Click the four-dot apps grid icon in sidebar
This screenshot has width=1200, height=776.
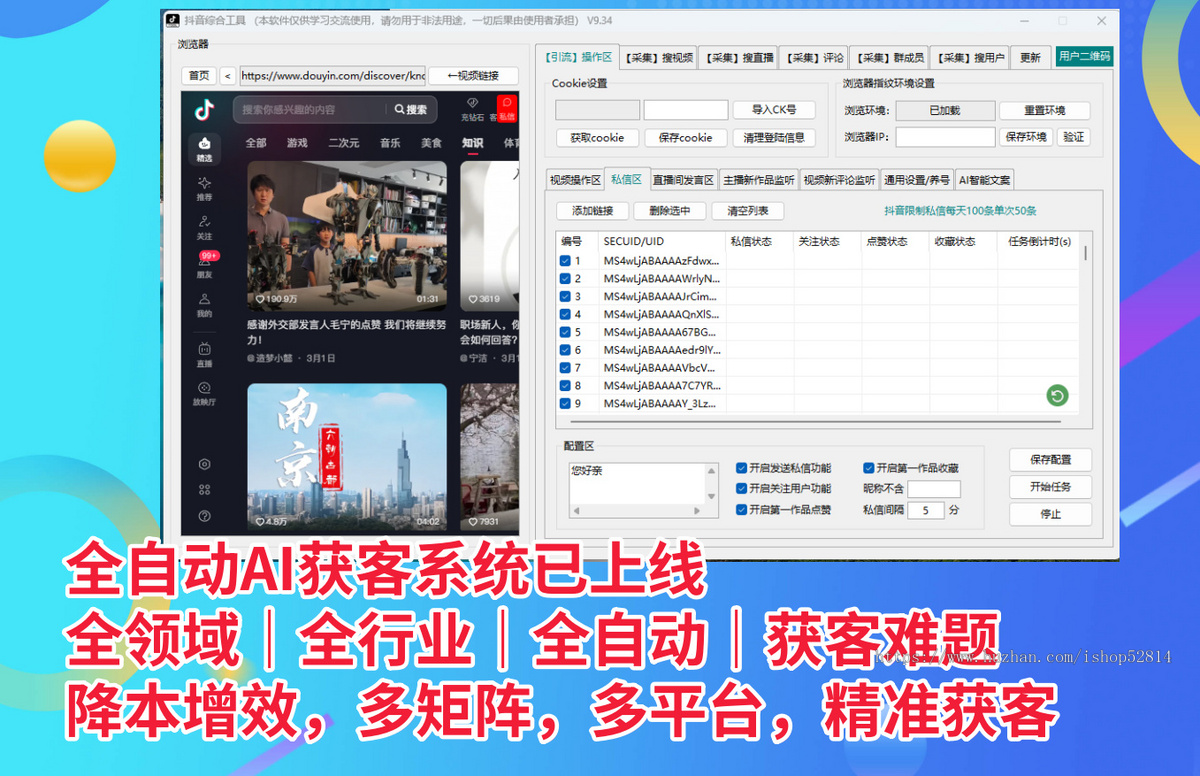[204, 490]
